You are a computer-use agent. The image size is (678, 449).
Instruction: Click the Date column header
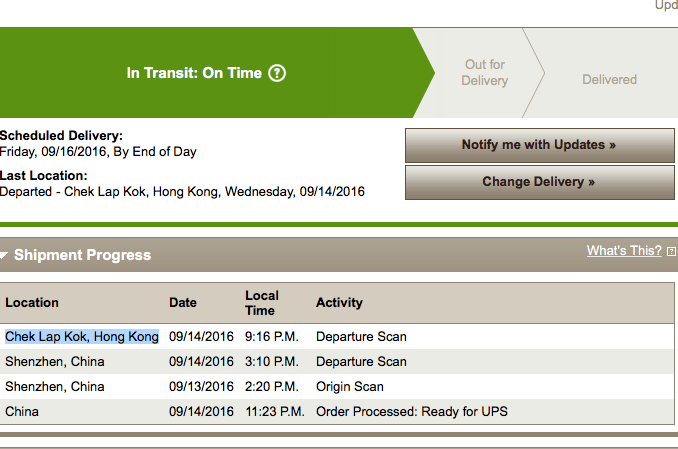(x=182, y=302)
